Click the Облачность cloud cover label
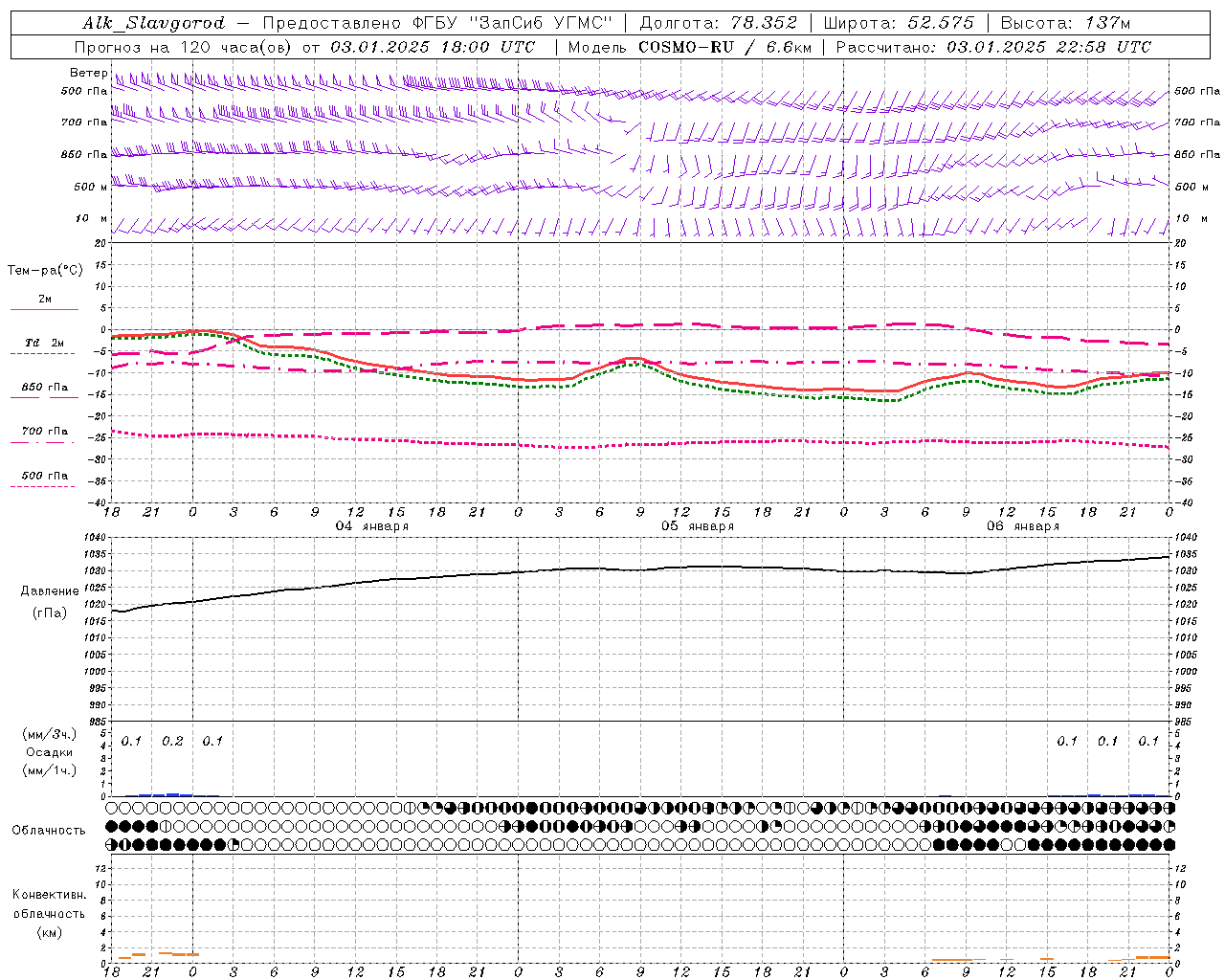The image size is (1225, 980). tap(49, 830)
